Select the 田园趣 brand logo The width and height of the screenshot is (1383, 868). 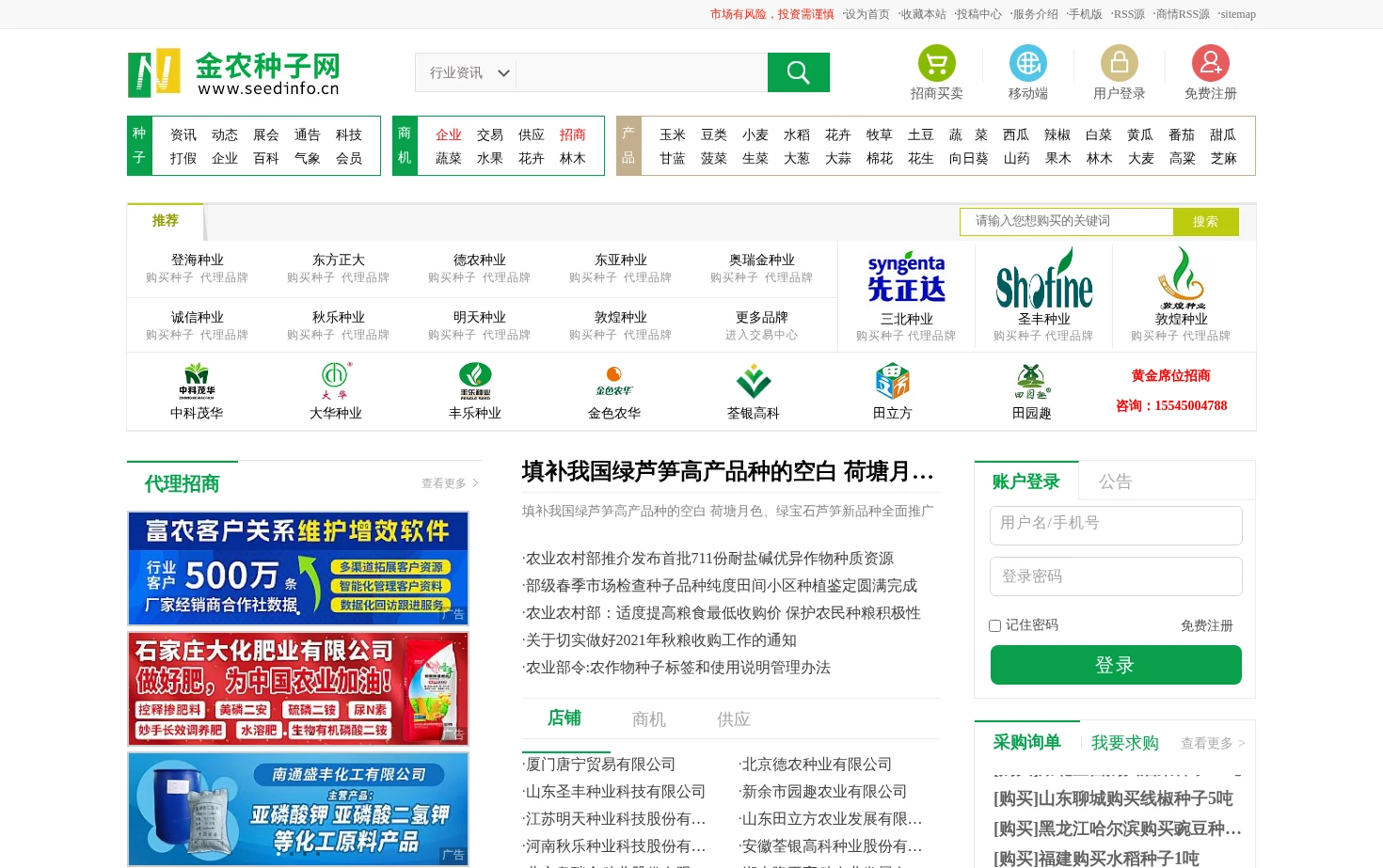click(1032, 382)
